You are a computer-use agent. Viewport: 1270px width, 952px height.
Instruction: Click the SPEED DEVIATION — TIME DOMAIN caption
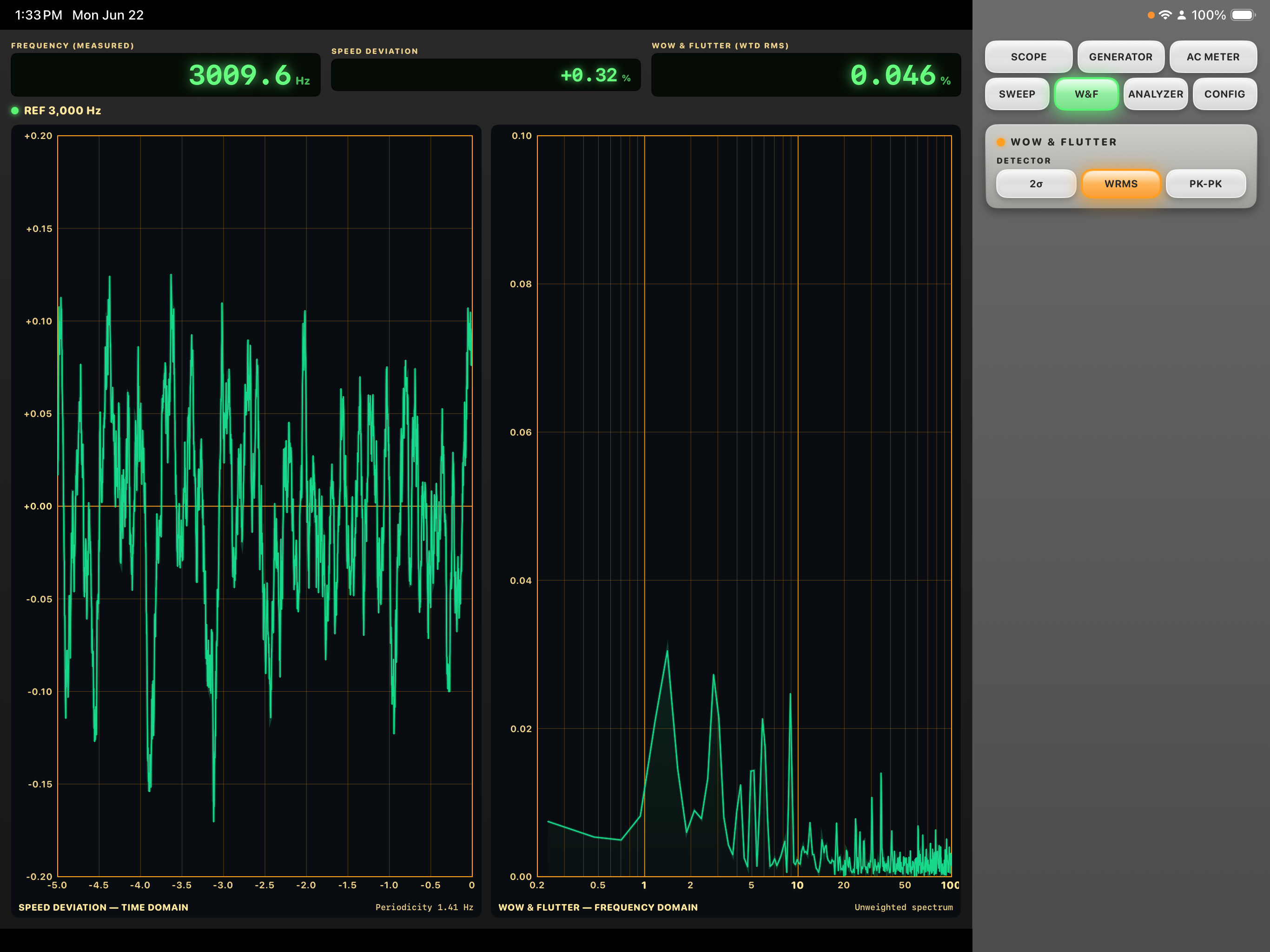click(103, 907)
